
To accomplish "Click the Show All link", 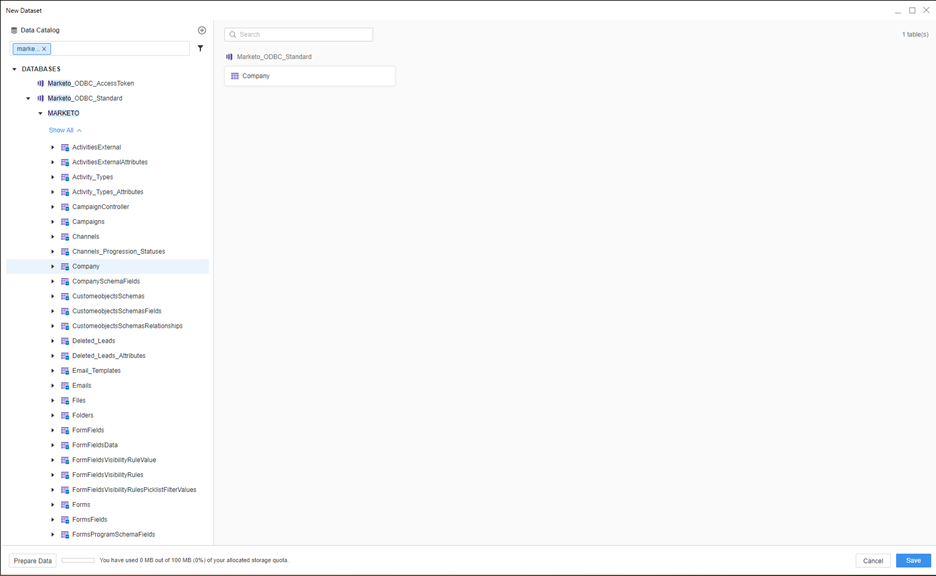I will [61, 130].
